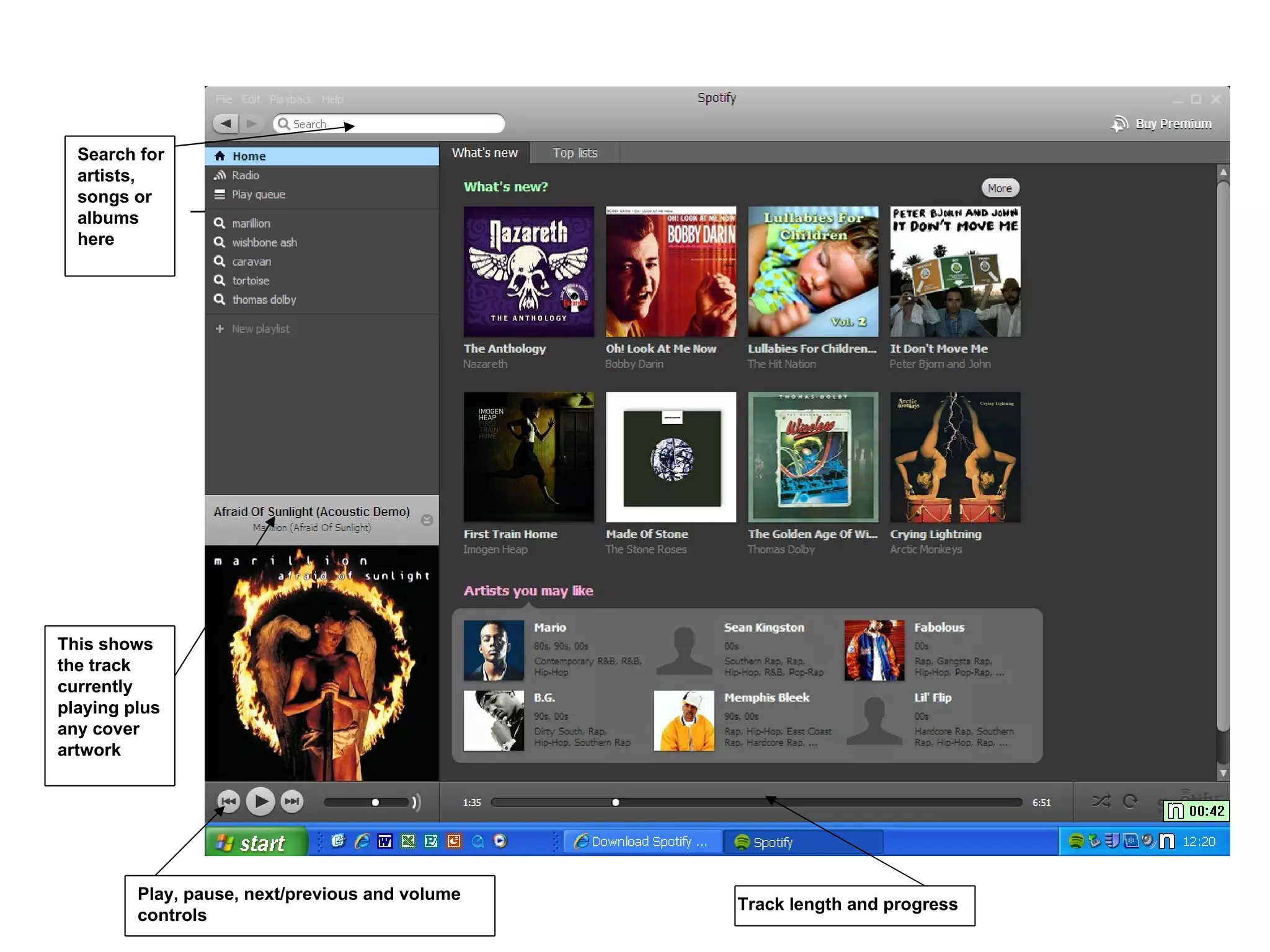The height and width of the screenshot is (952, 1270).
Task: Toggle repeat mode
Action: (1130, 801)
